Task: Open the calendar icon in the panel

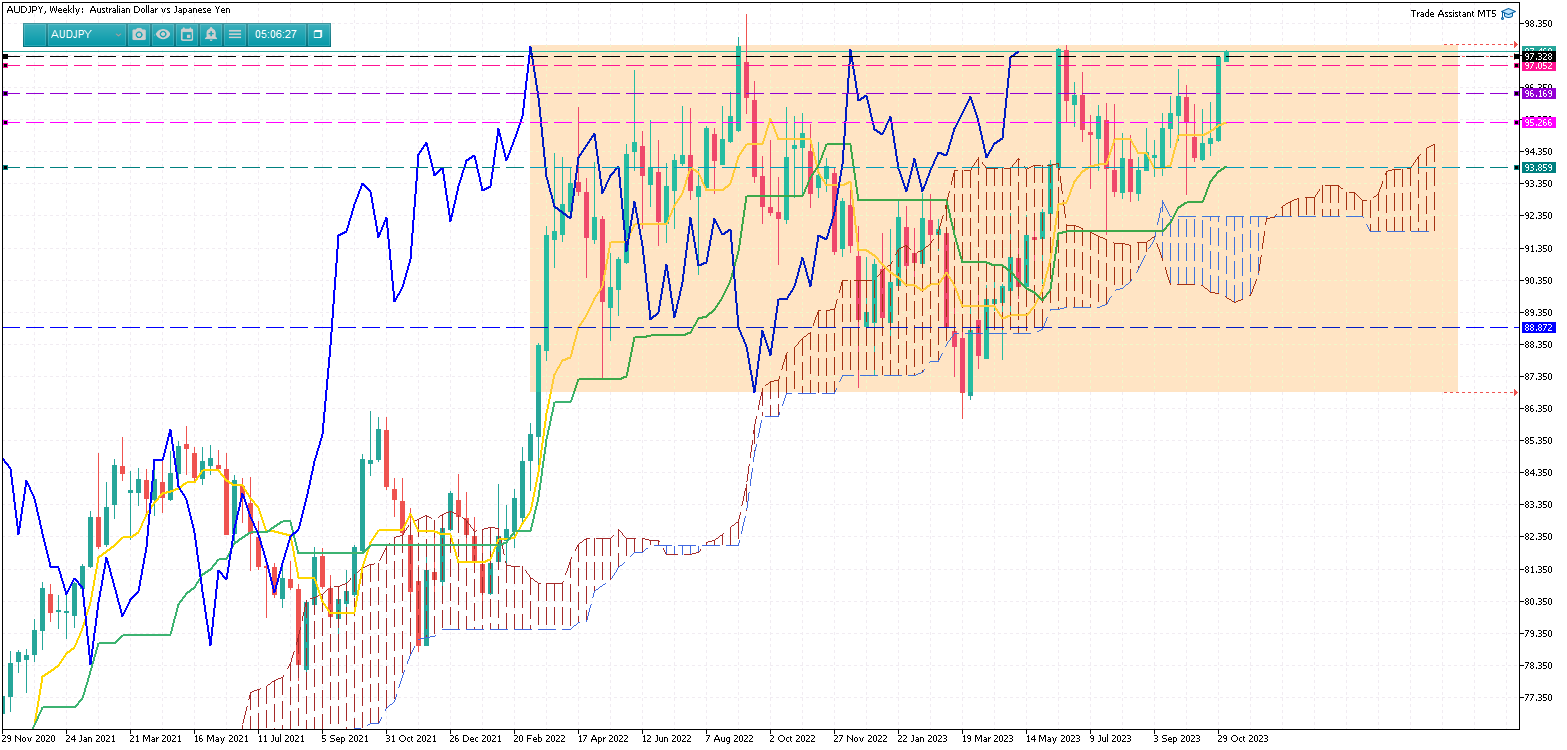Action: coord(187,34)
